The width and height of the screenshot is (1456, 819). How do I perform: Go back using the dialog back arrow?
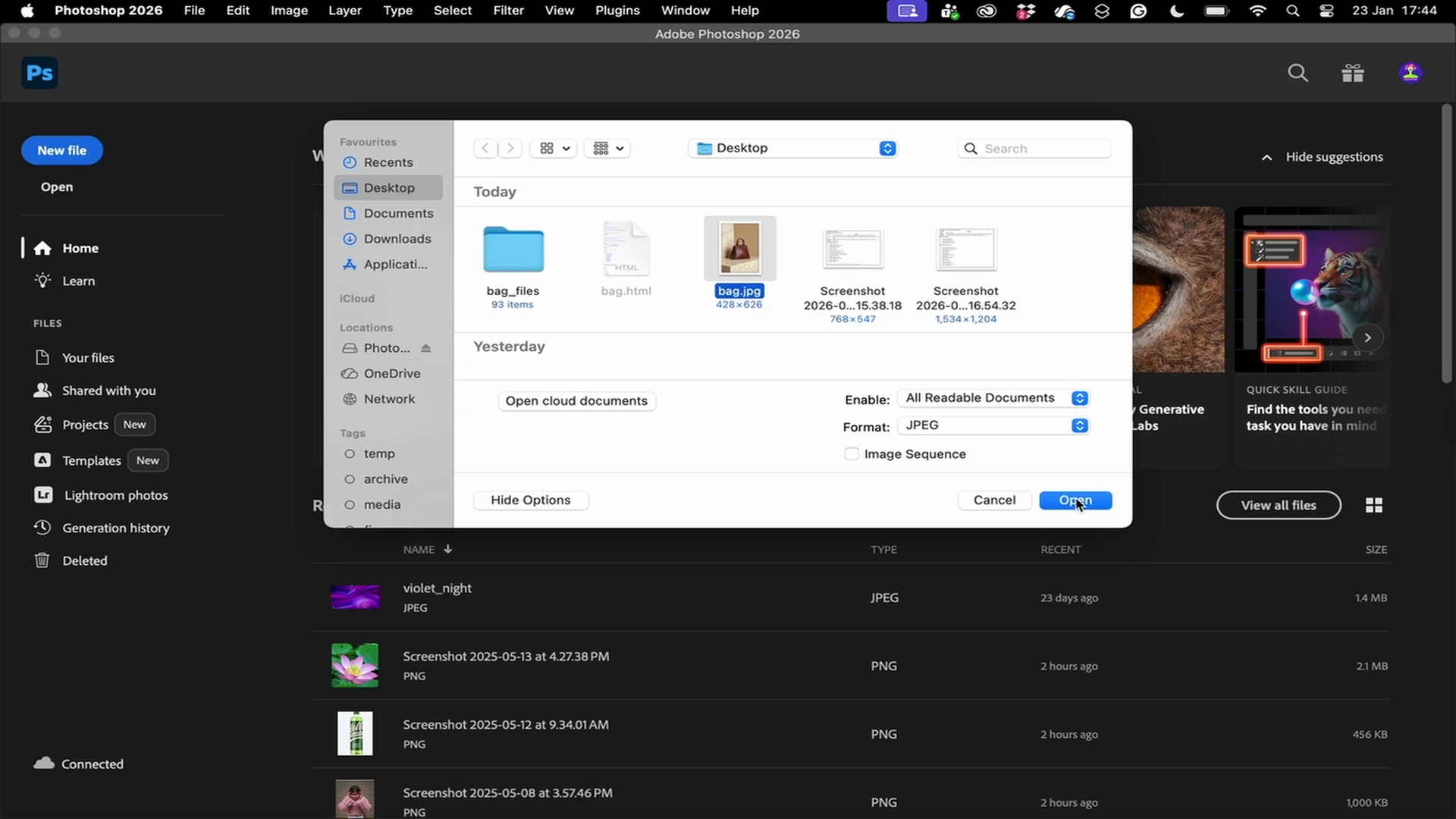485,148
